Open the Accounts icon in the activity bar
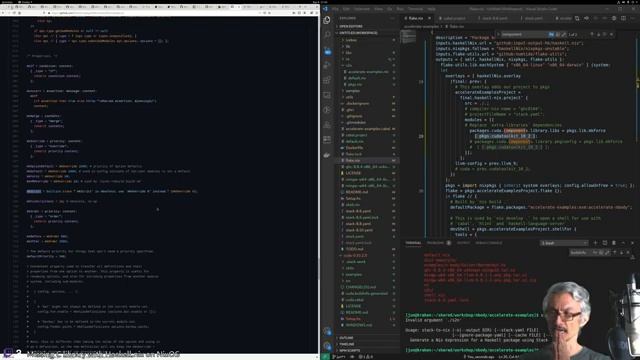This screenshot has height=360, width=640. pos(327,331)
